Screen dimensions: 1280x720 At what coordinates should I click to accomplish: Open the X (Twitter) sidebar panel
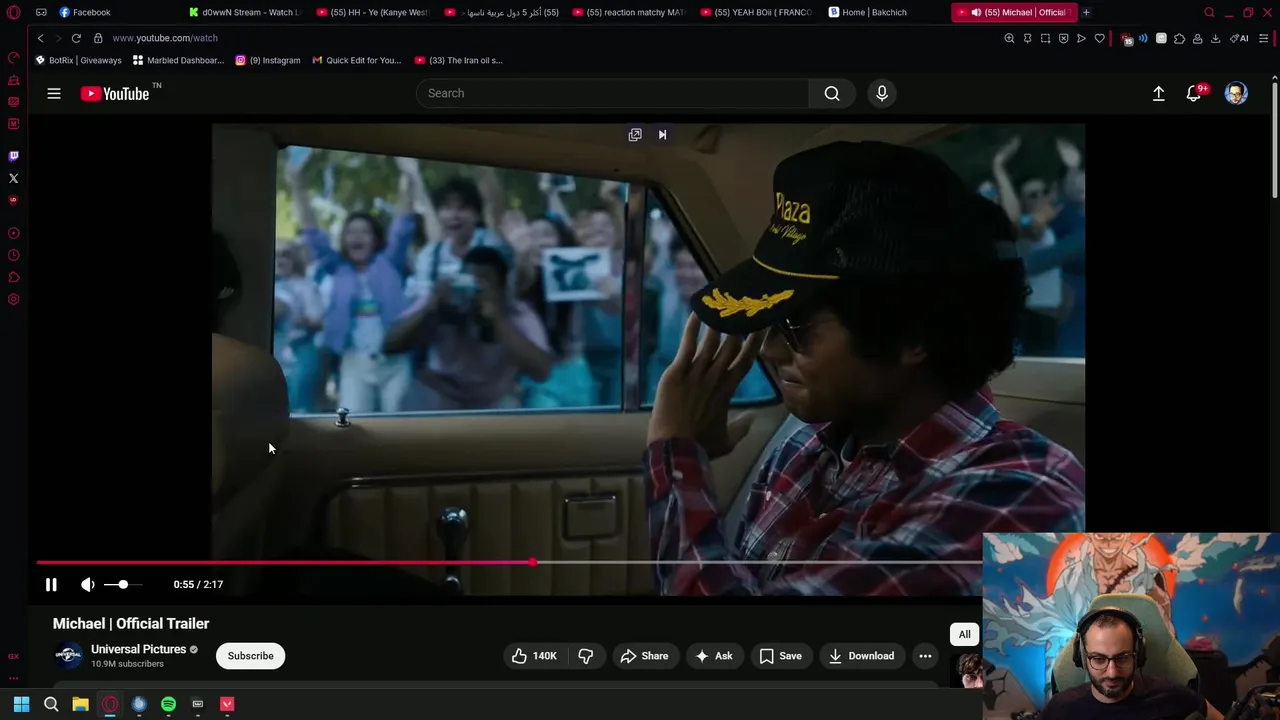click(13, 178)
